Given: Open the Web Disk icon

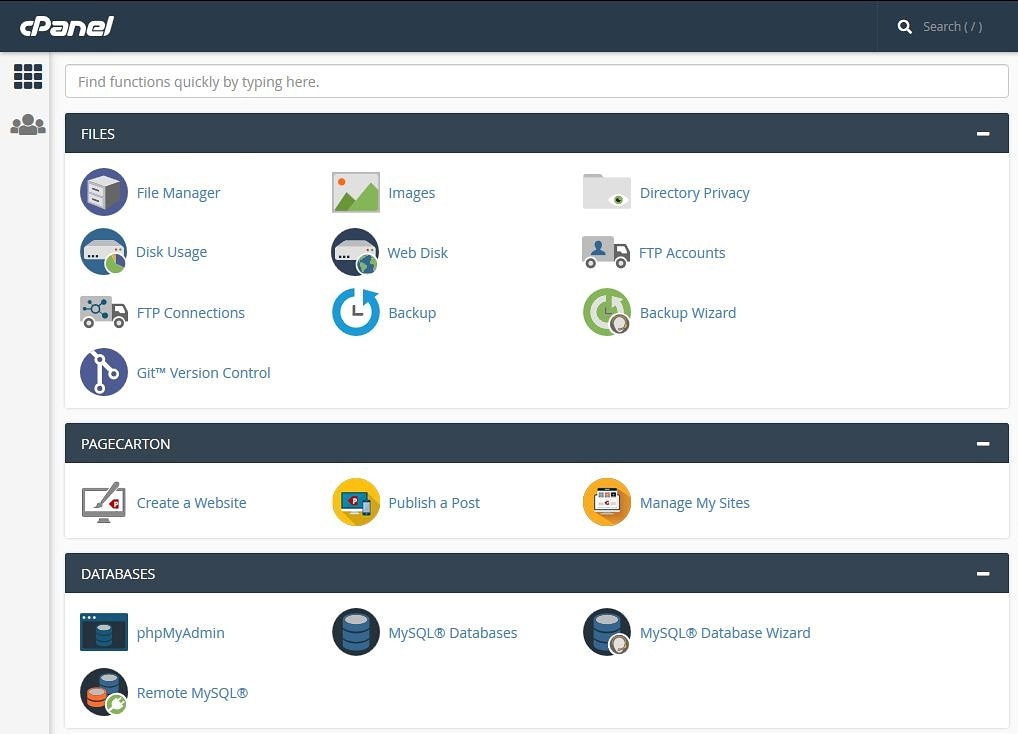Looking at the screenshot, I should [x=355, y=252].
